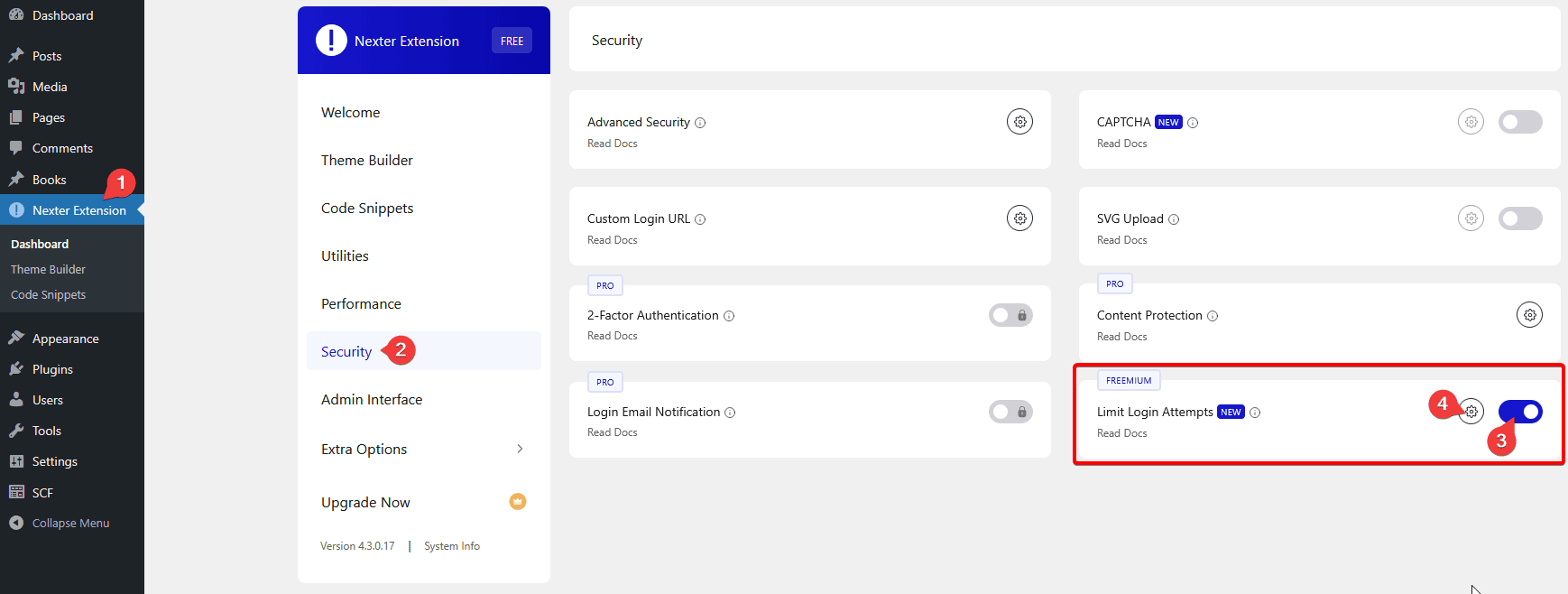Click info icon beside Custom Login URL
The height and width of the screenshot is (594, 1568).
[700, 219]
